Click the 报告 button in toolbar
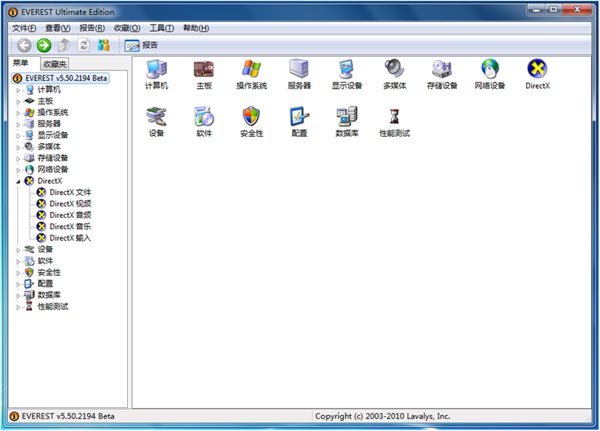 point(141,45)
